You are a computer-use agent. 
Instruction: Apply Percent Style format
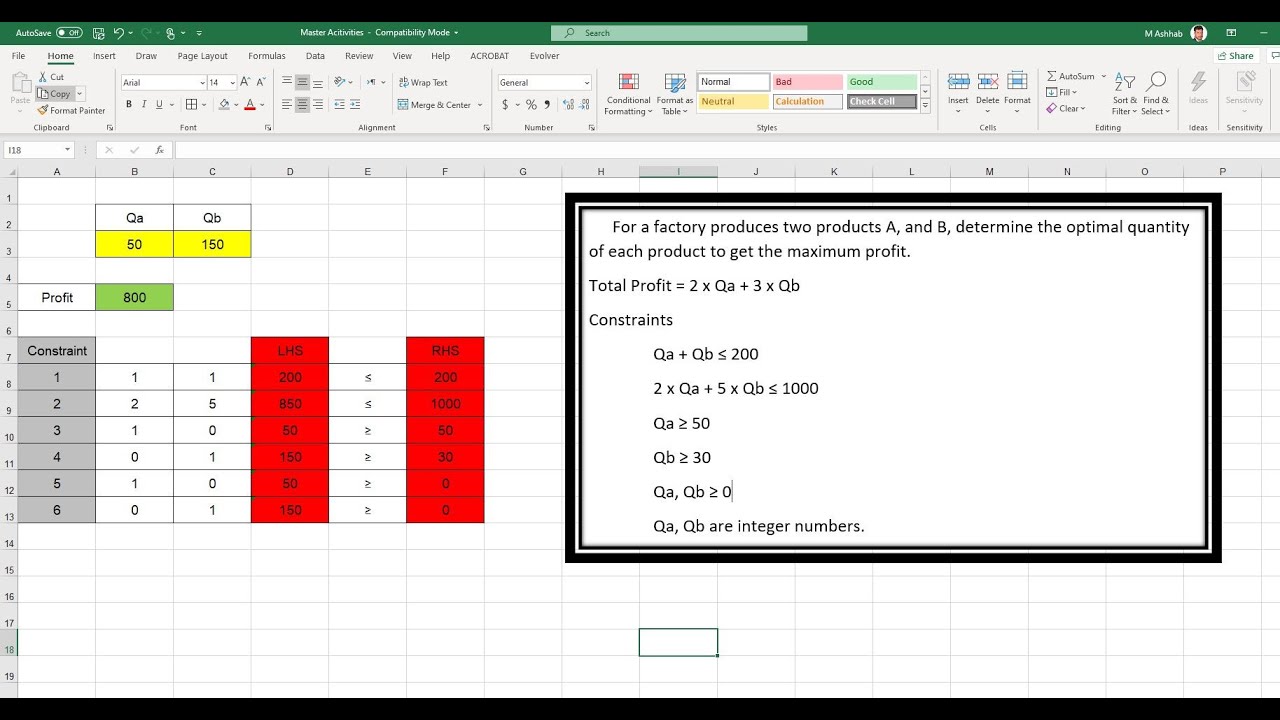click(531, 104)
